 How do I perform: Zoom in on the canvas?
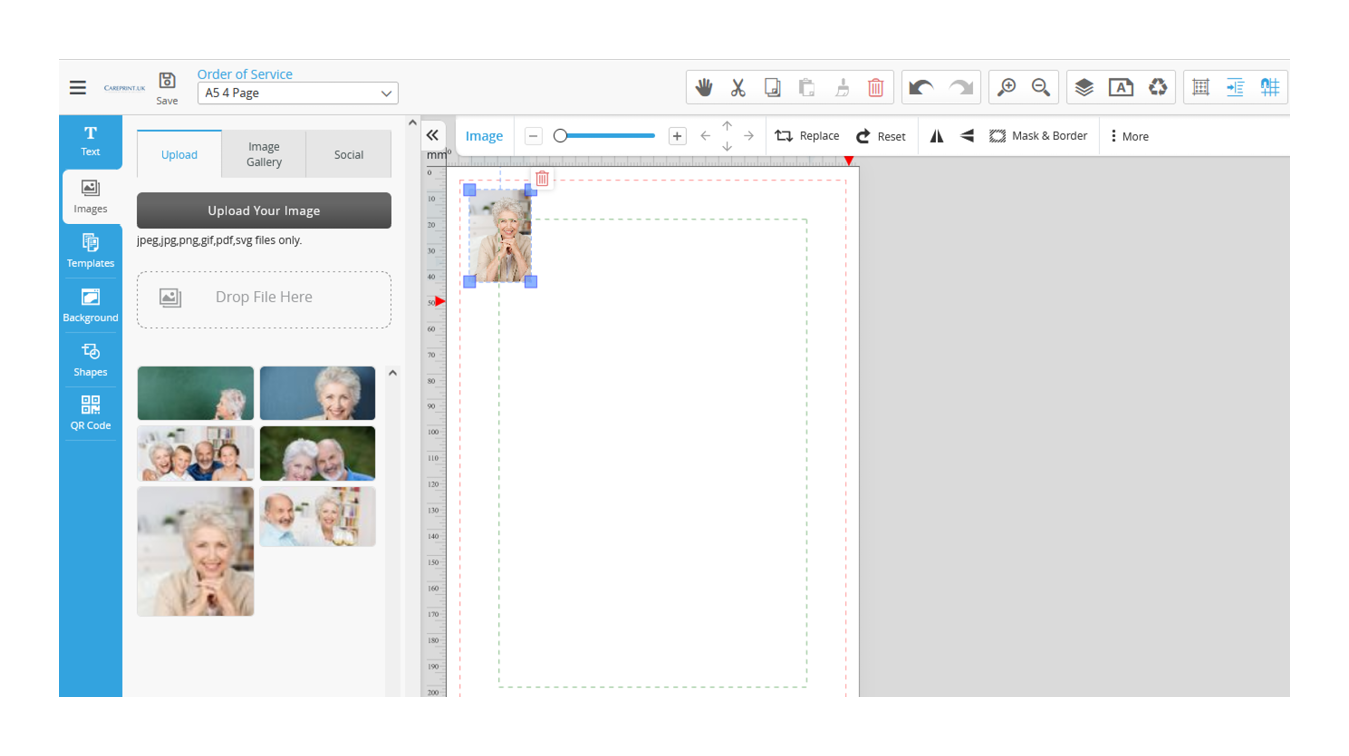coord(1006,88)
